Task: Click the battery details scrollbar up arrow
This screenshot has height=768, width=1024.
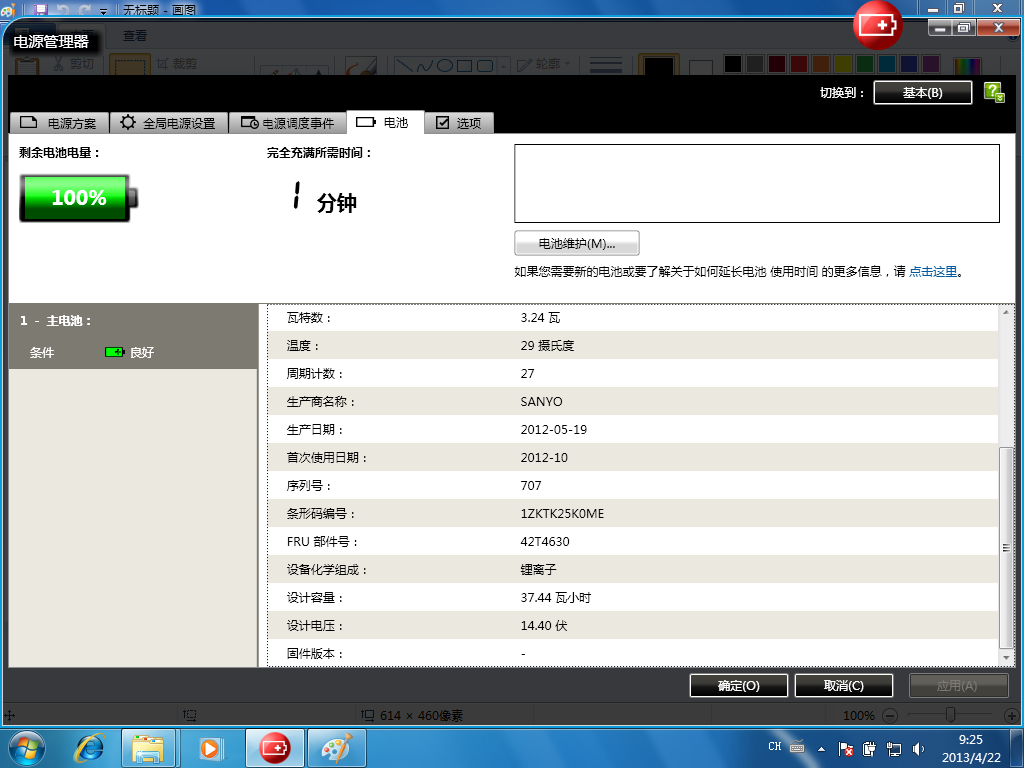Action: 1006,313
